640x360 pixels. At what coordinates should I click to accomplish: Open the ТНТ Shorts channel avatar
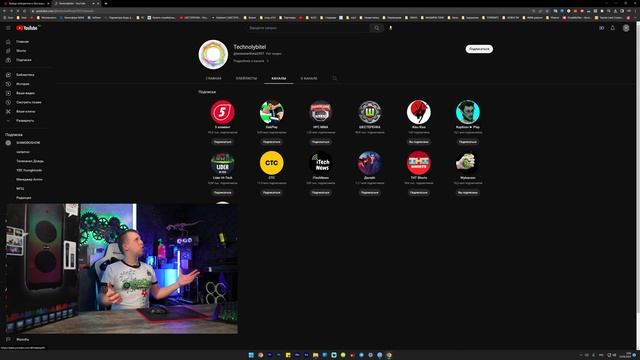418,163
